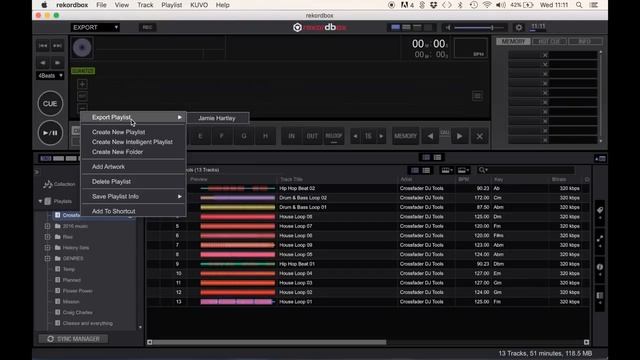This screenshot has height=360, width=640.
Task: Click the loop OUT button
Action: [312, 136]
